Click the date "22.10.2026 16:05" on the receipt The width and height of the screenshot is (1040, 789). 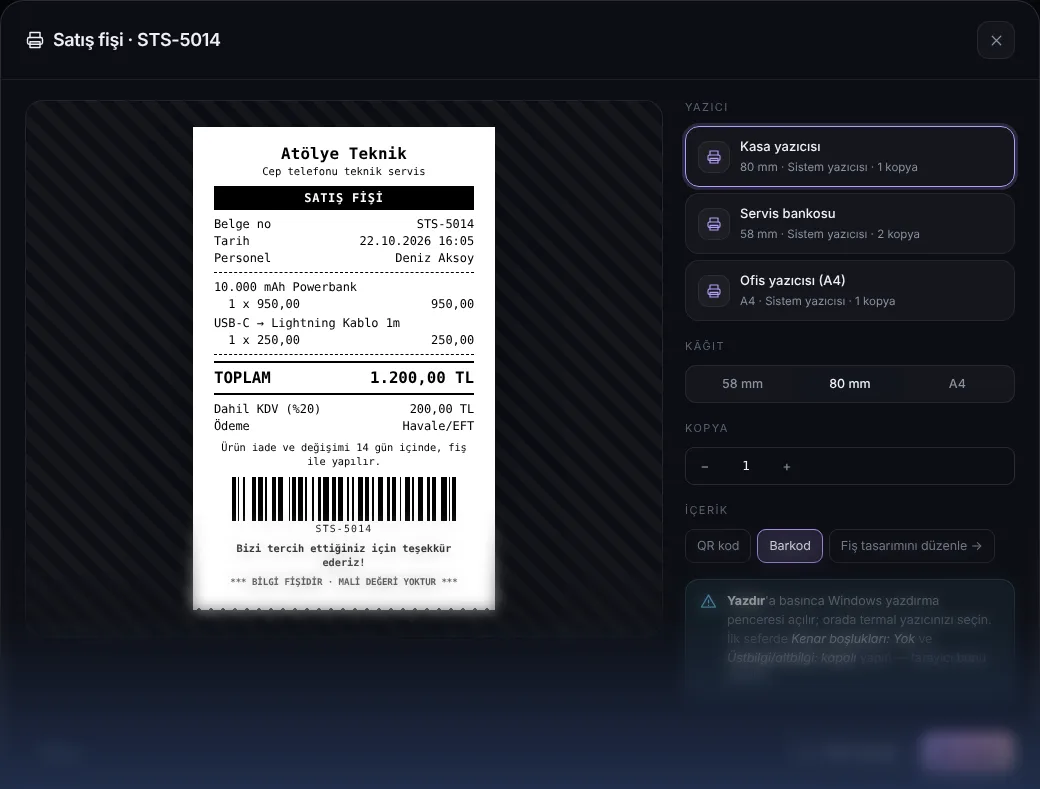[417, 241]
